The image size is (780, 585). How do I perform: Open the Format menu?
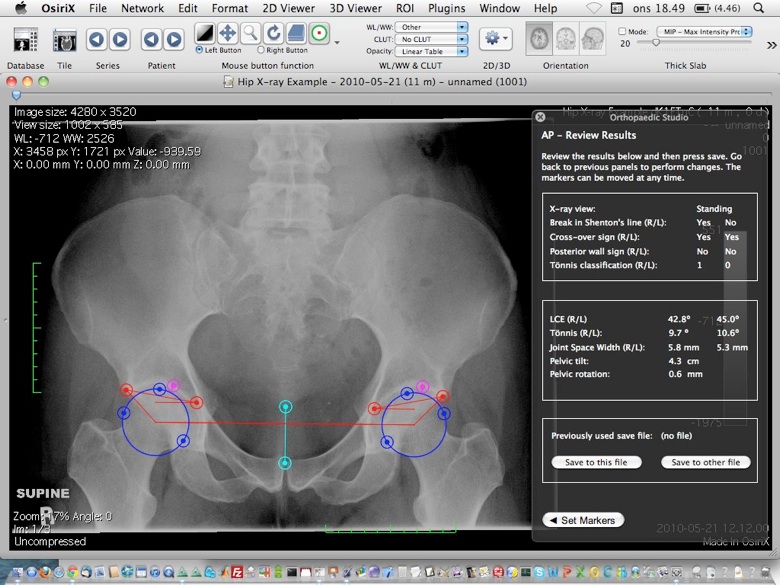(230, 8)
